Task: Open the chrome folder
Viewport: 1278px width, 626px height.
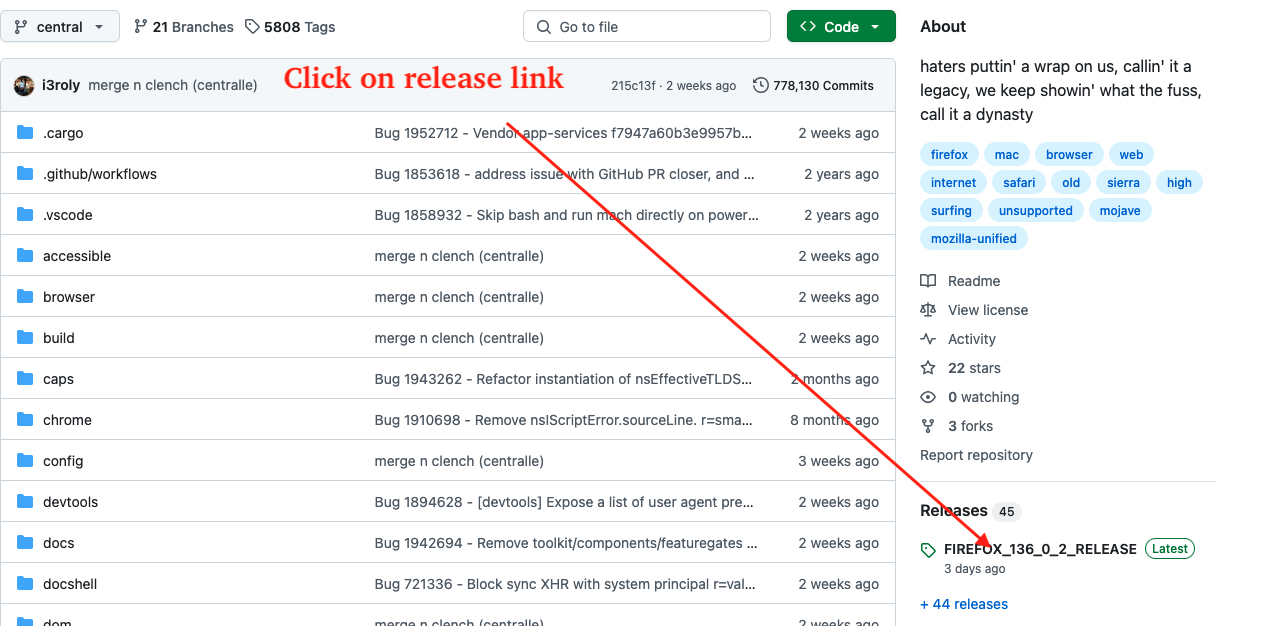Action: coord(67,420)
